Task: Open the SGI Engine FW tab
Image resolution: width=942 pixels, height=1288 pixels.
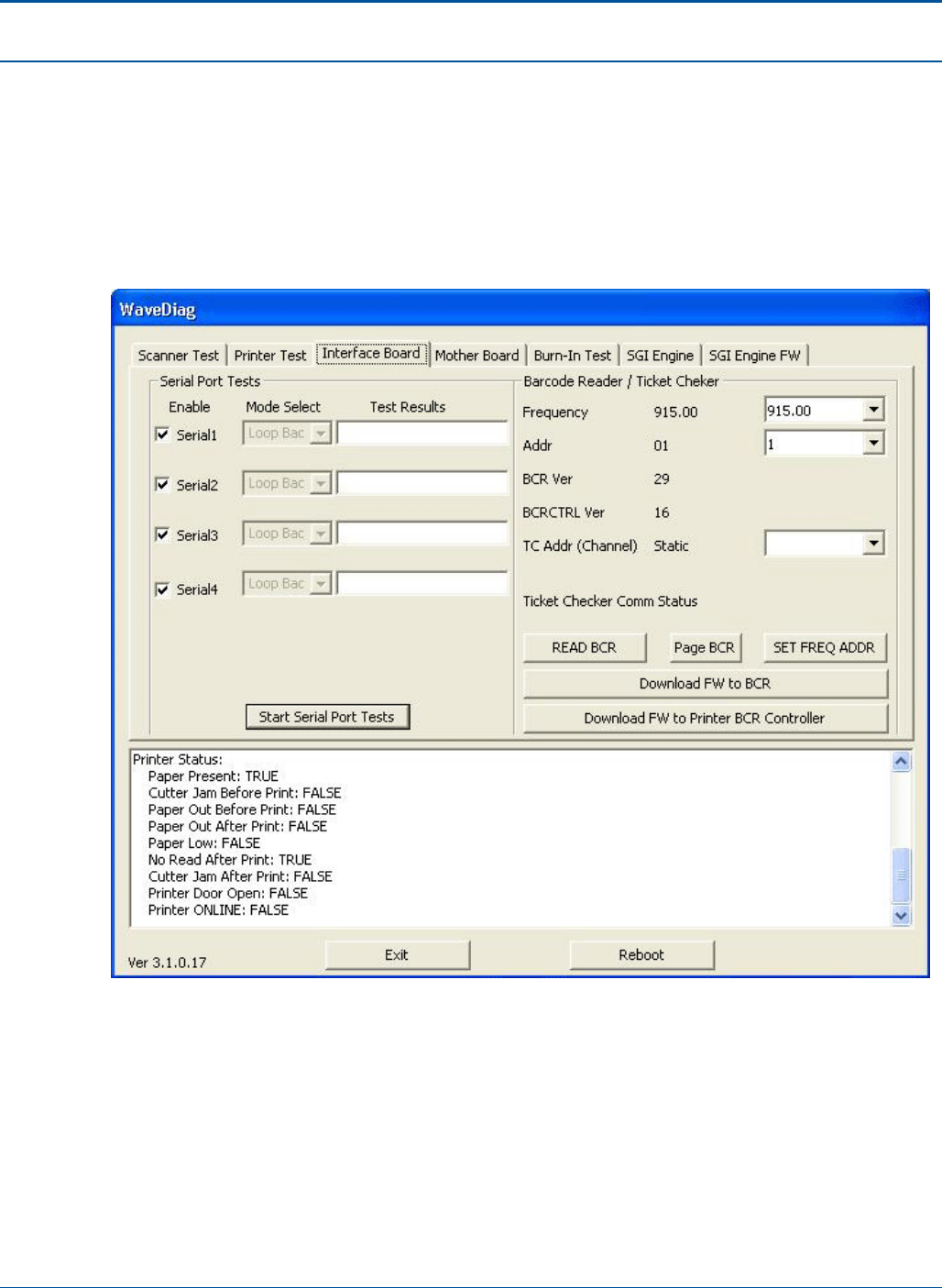Action: click(x=755, y=356)
